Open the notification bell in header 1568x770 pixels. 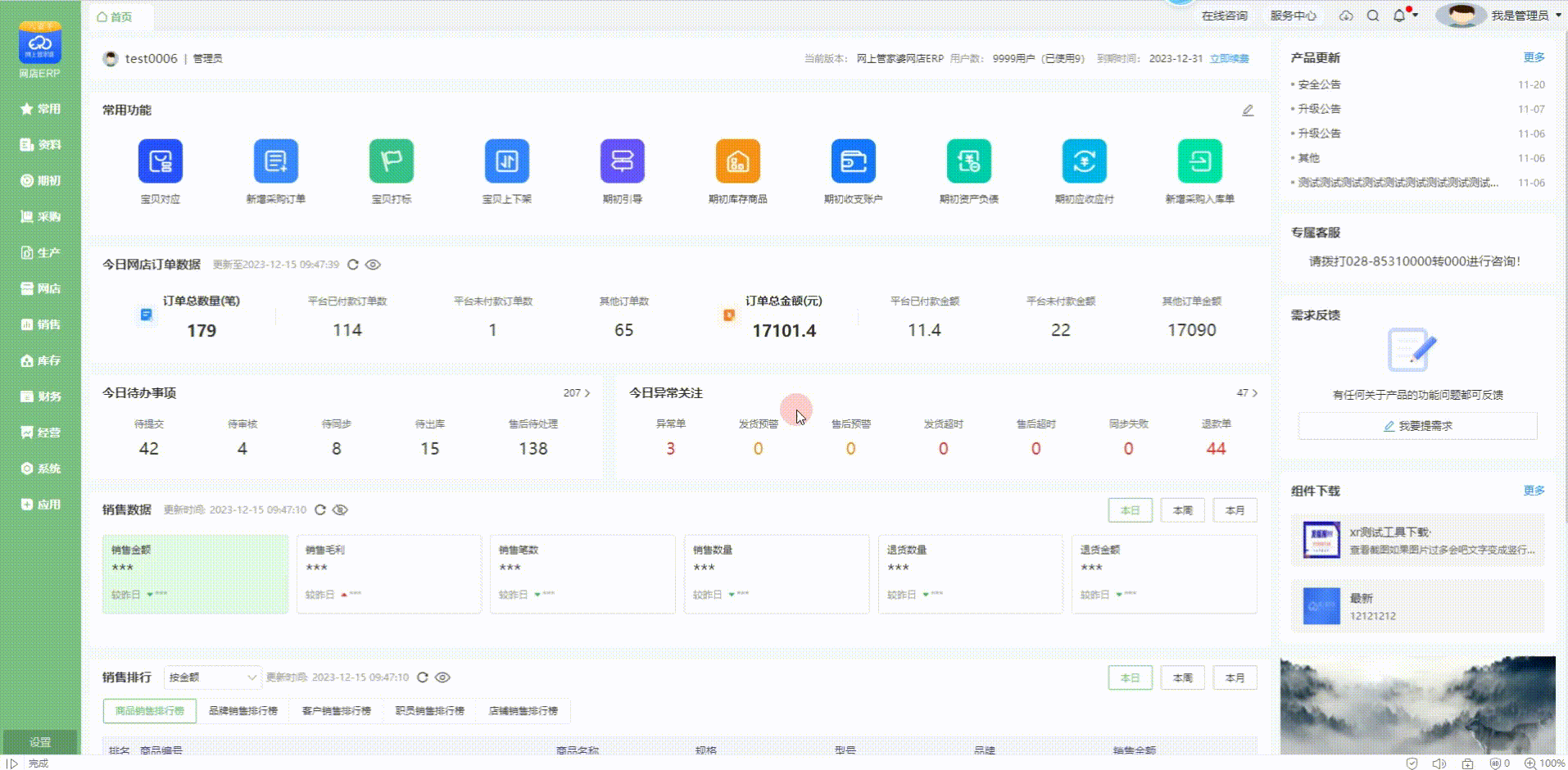click(x=1399, y=16)
